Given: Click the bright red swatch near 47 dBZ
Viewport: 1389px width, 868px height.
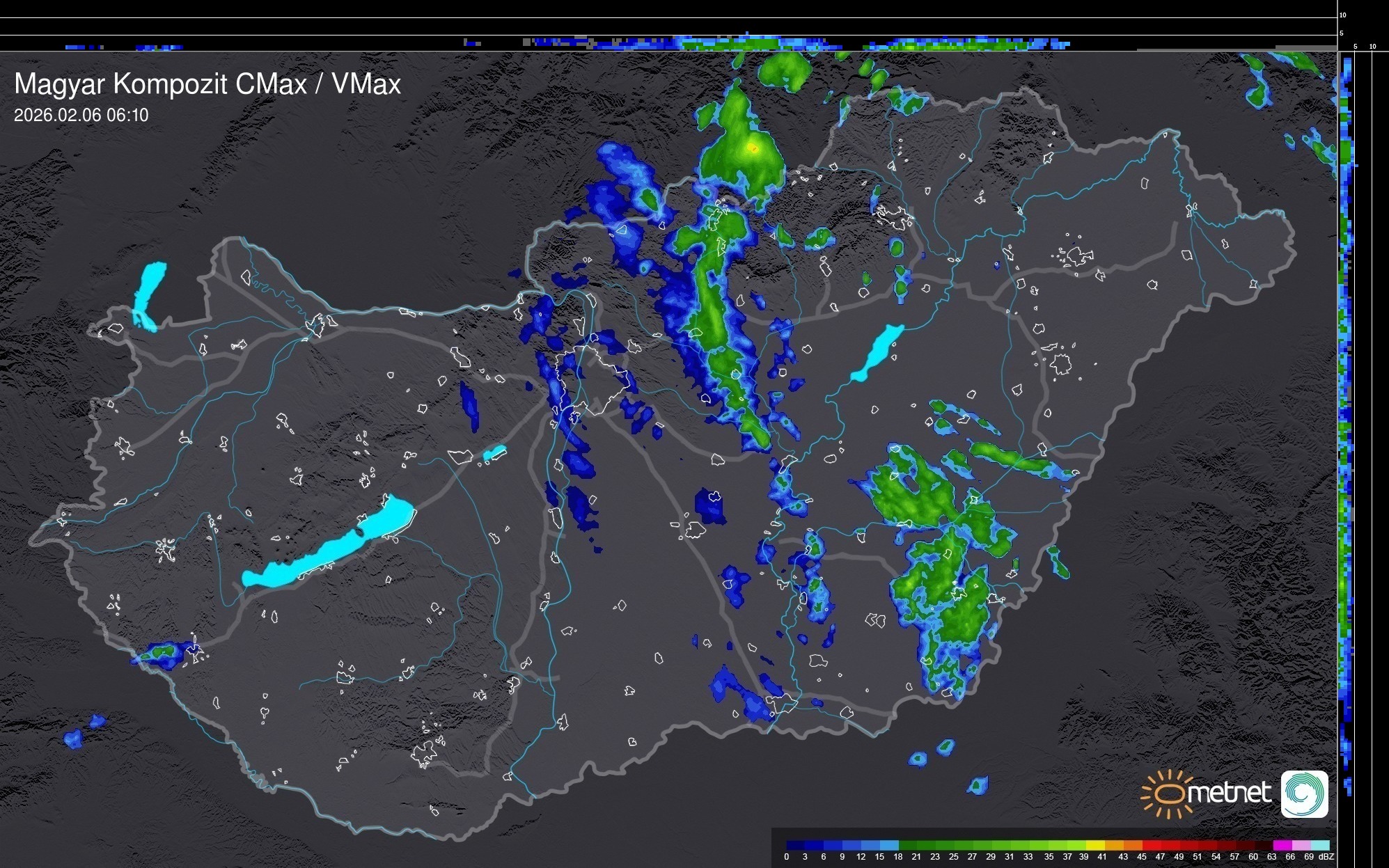Looking at the screenshot, I should tap(1153, 845).
